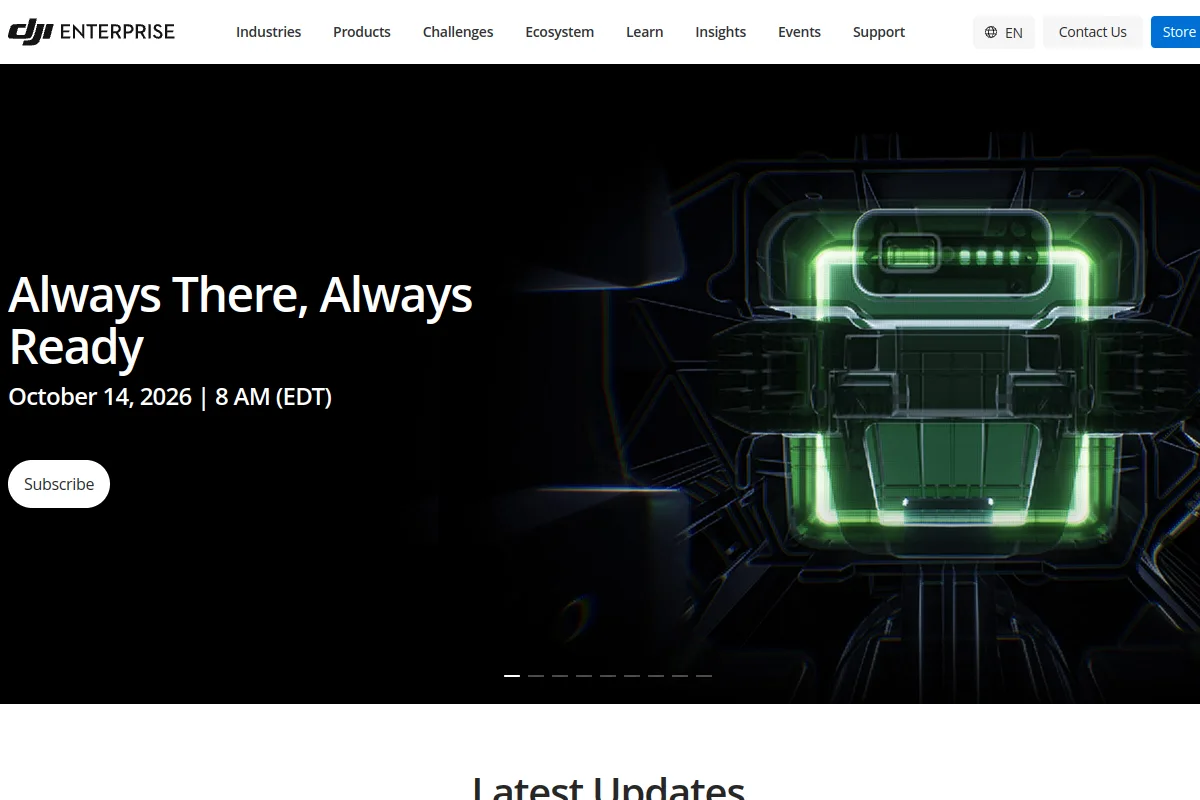Open the EN language selector
The image size is (1200, 800).
pyautogui.click(x=1003, y=32)
